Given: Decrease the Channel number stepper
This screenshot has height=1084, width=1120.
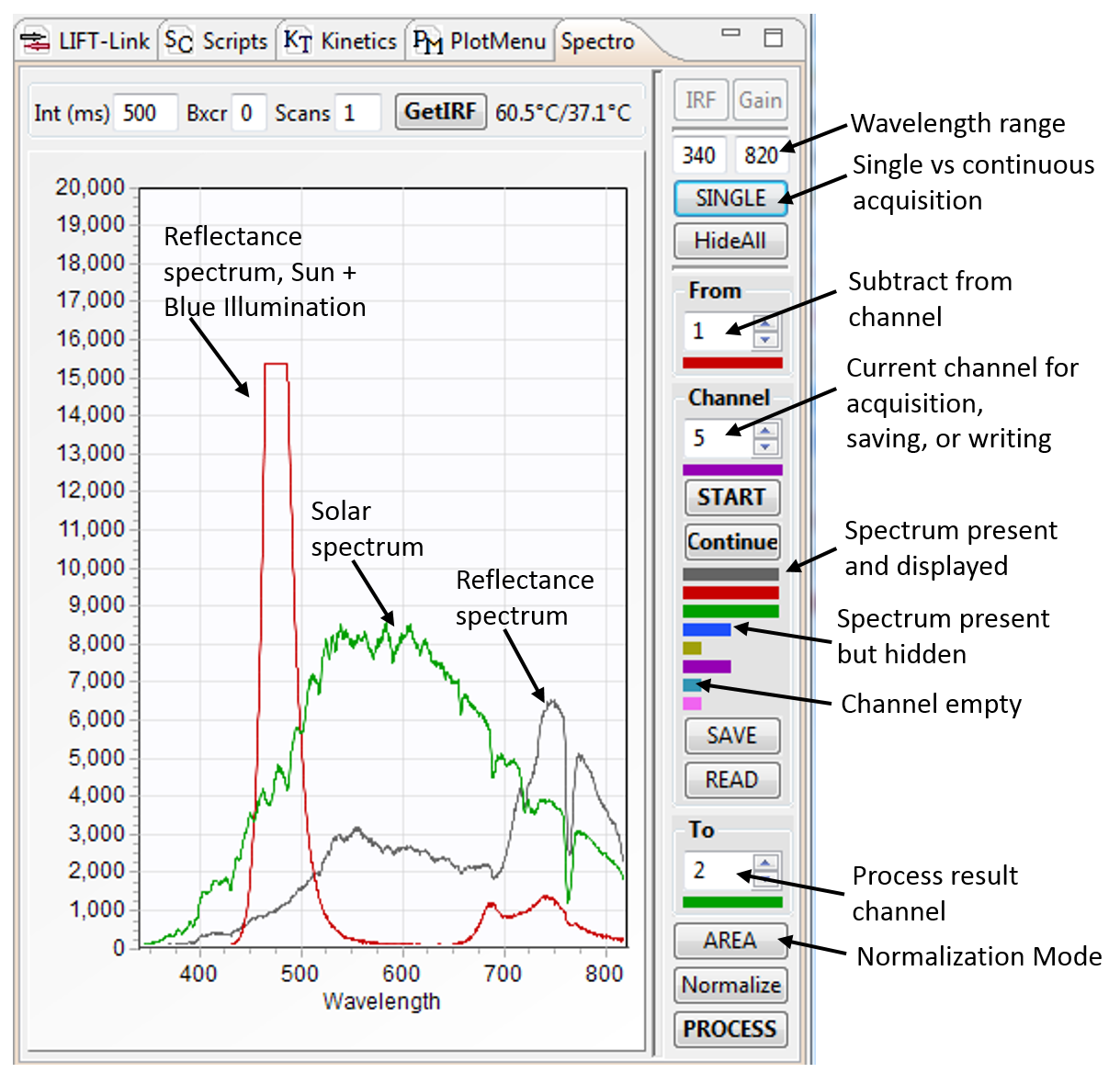Looking at the screenshot, I should click(x=765, y=447).
